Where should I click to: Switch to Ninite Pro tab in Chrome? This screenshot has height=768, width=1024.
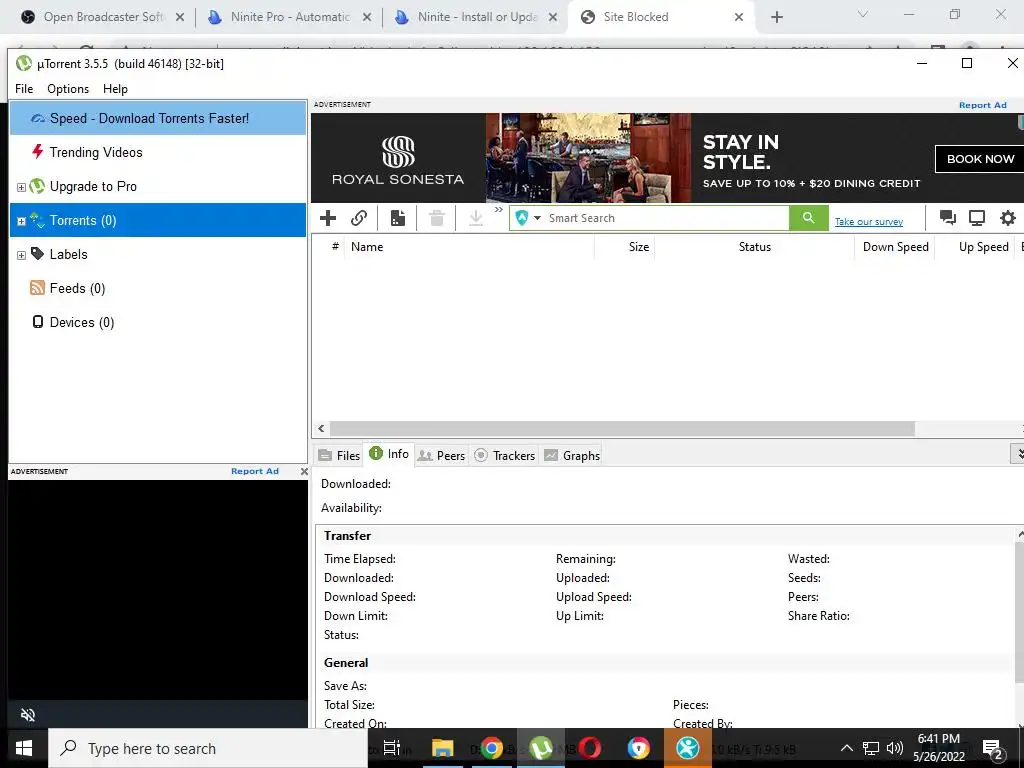(289, 17)
